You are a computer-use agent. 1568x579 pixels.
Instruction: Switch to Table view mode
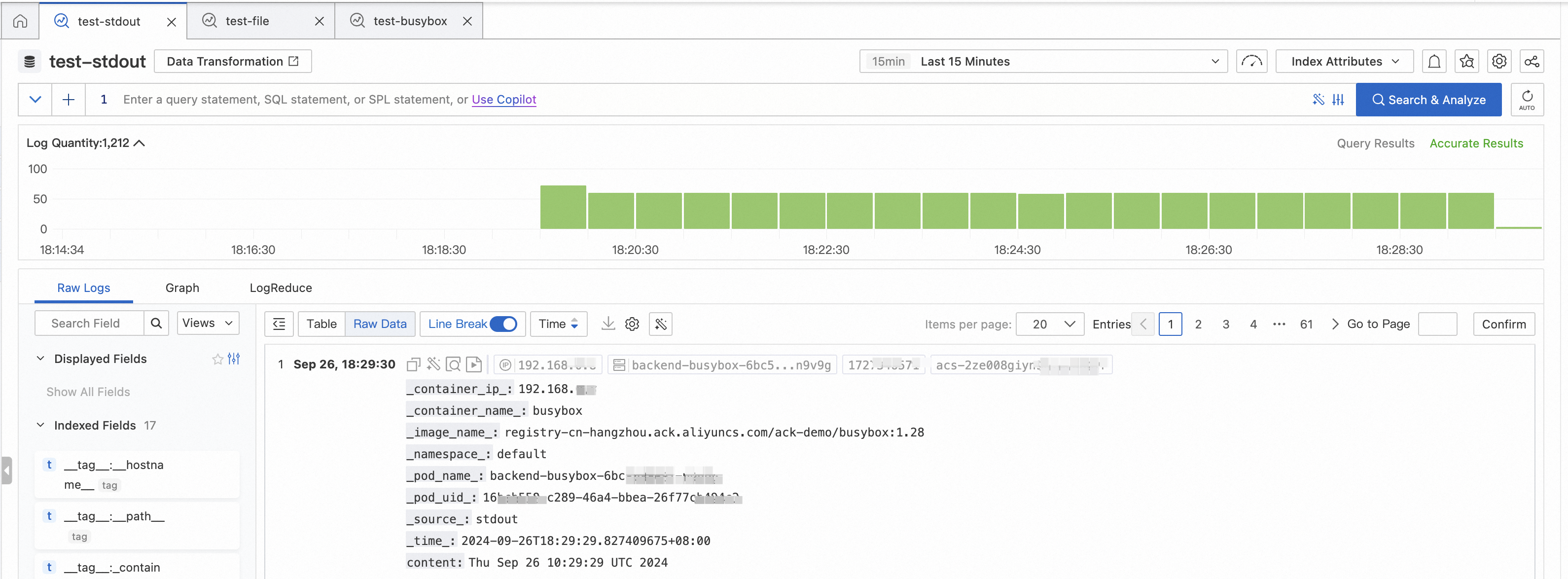tap(321, 324)
